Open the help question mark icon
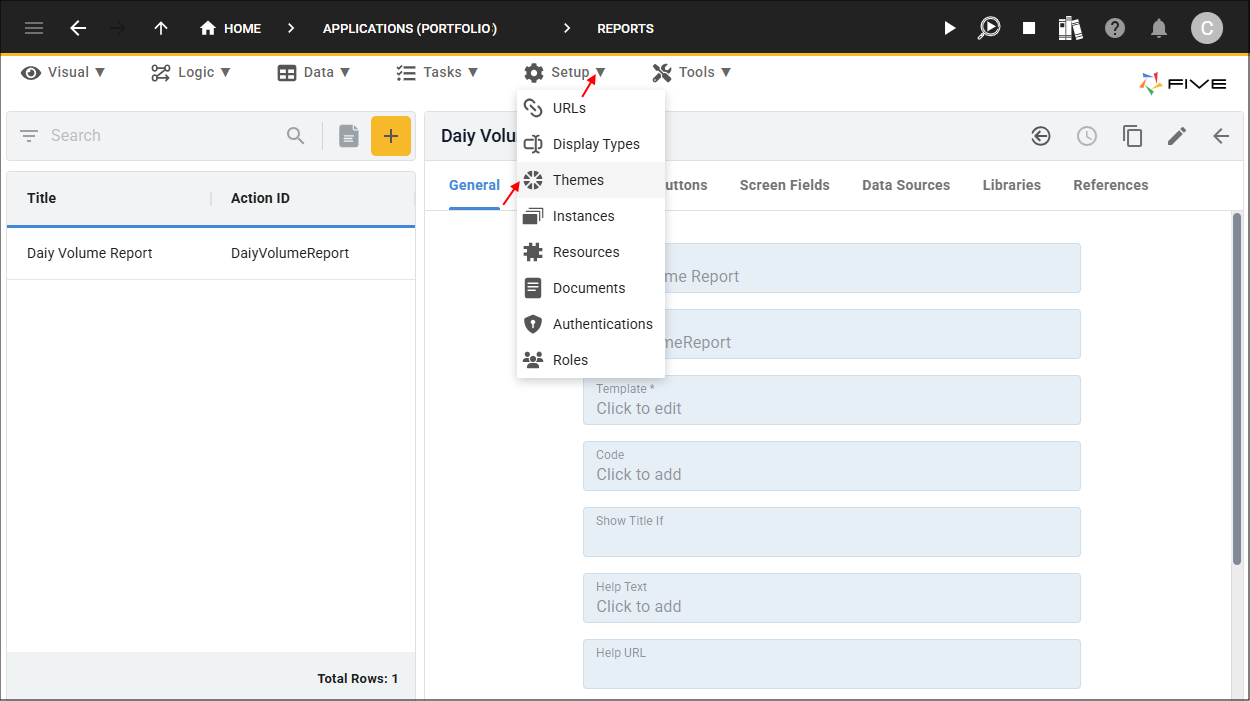The height and width of the screenshot is (701, 1250). [x=1115, y=28]
